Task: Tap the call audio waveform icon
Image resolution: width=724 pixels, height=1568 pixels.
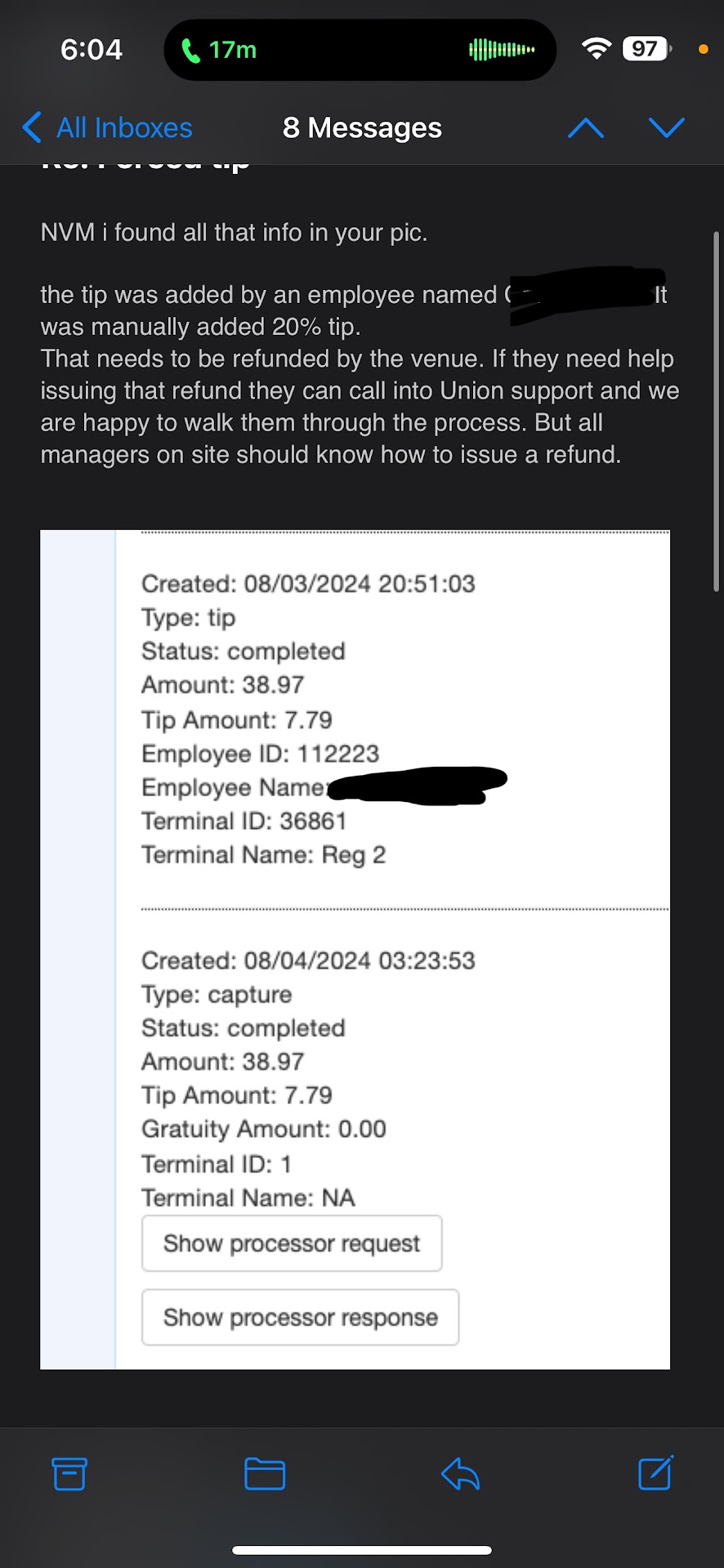Action: pos(502,50)
